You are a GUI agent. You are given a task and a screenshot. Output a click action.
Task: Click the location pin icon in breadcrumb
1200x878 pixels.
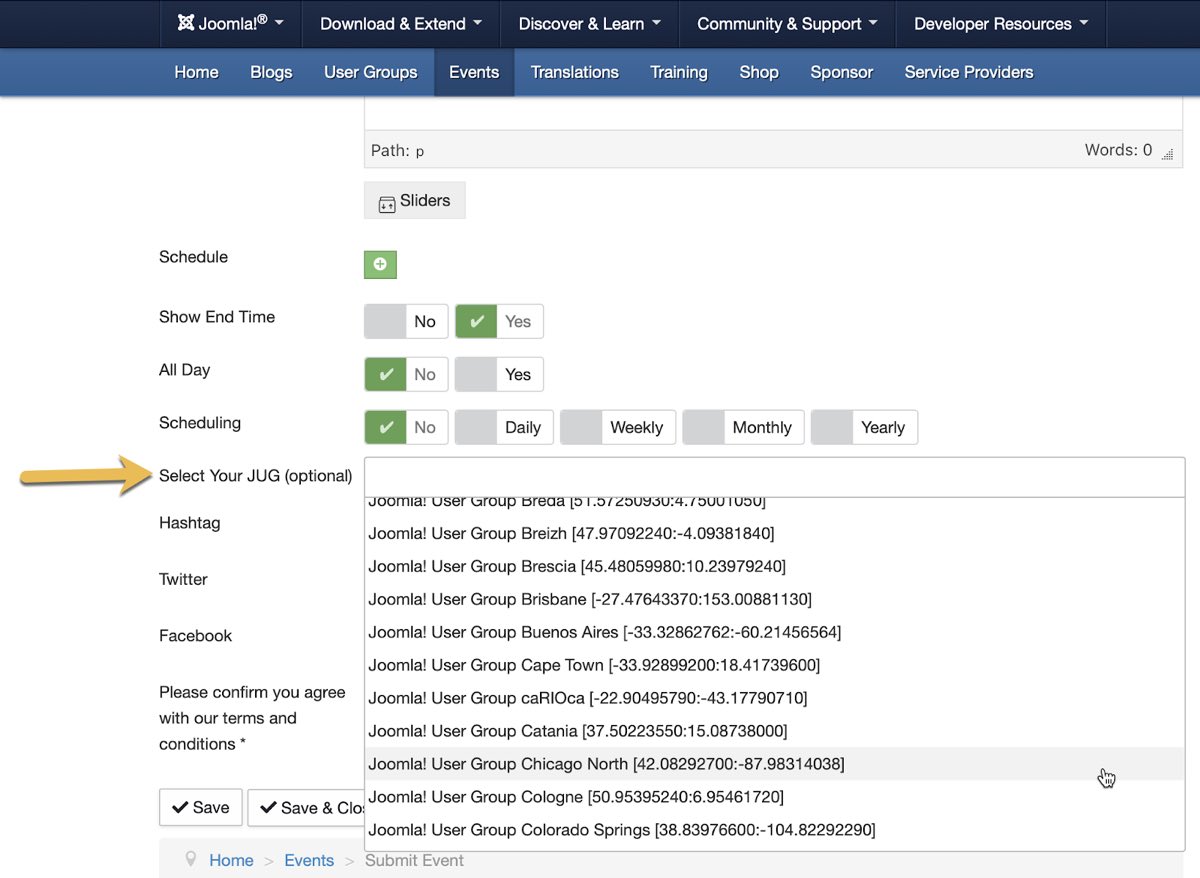(191, 860)
